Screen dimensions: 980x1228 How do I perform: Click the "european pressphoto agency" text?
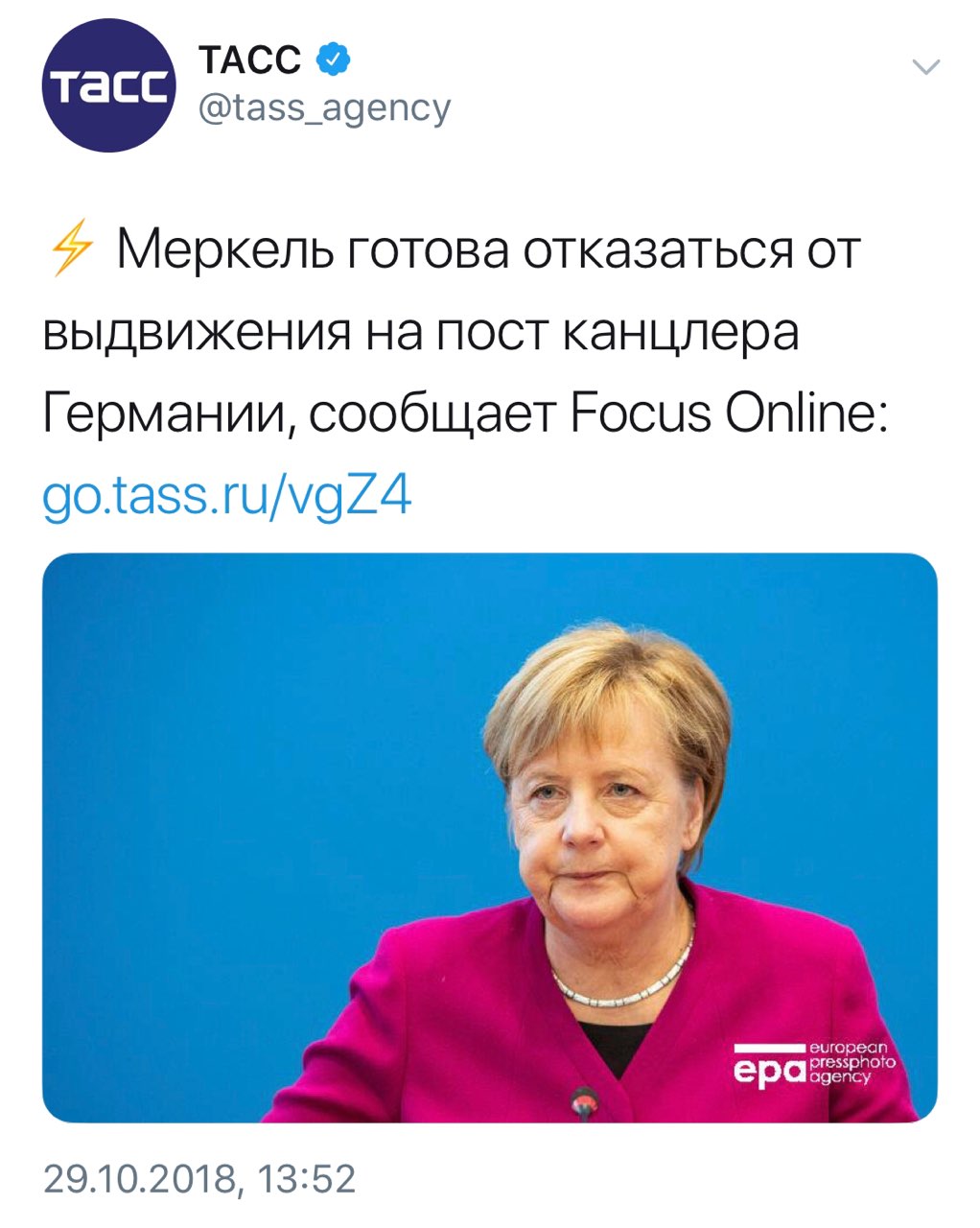(x=852, y=1063)
